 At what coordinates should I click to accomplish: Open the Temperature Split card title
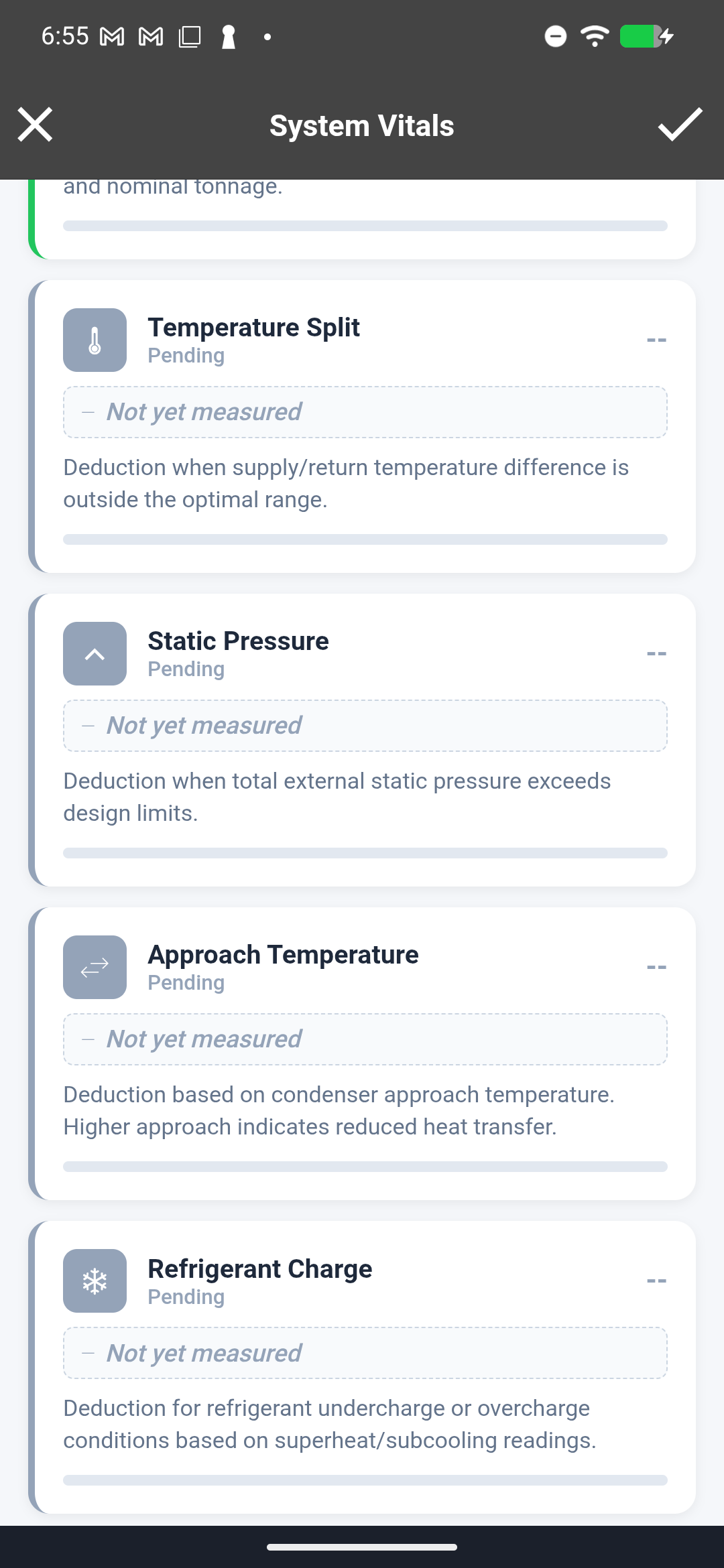point(253,328)
